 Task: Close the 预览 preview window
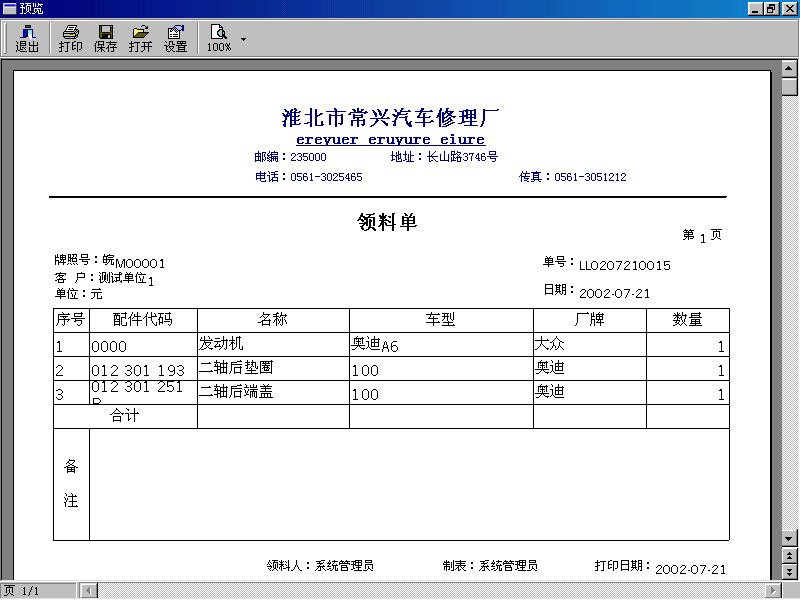tap(789, 9)
